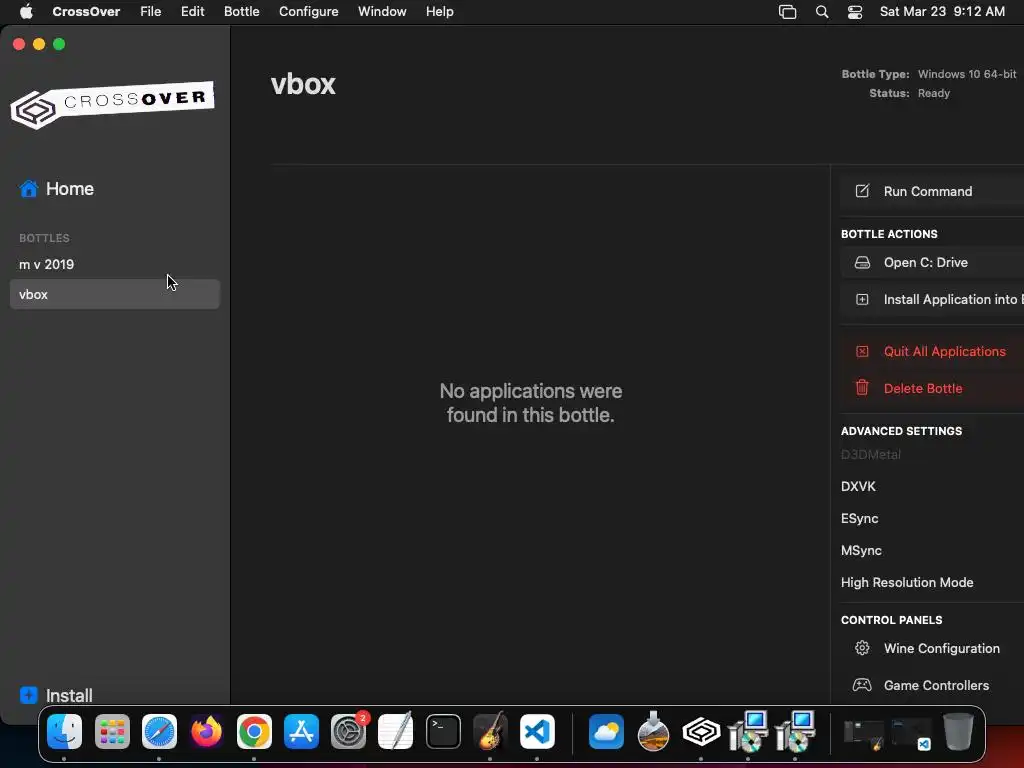This screenshot has height=768, width=1024.
Task: Open the File menu
Action: (150, 11)
